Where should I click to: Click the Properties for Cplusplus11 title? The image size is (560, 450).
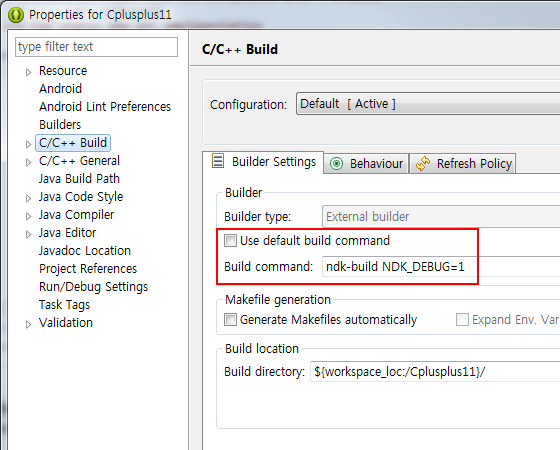tap(100, 15)
